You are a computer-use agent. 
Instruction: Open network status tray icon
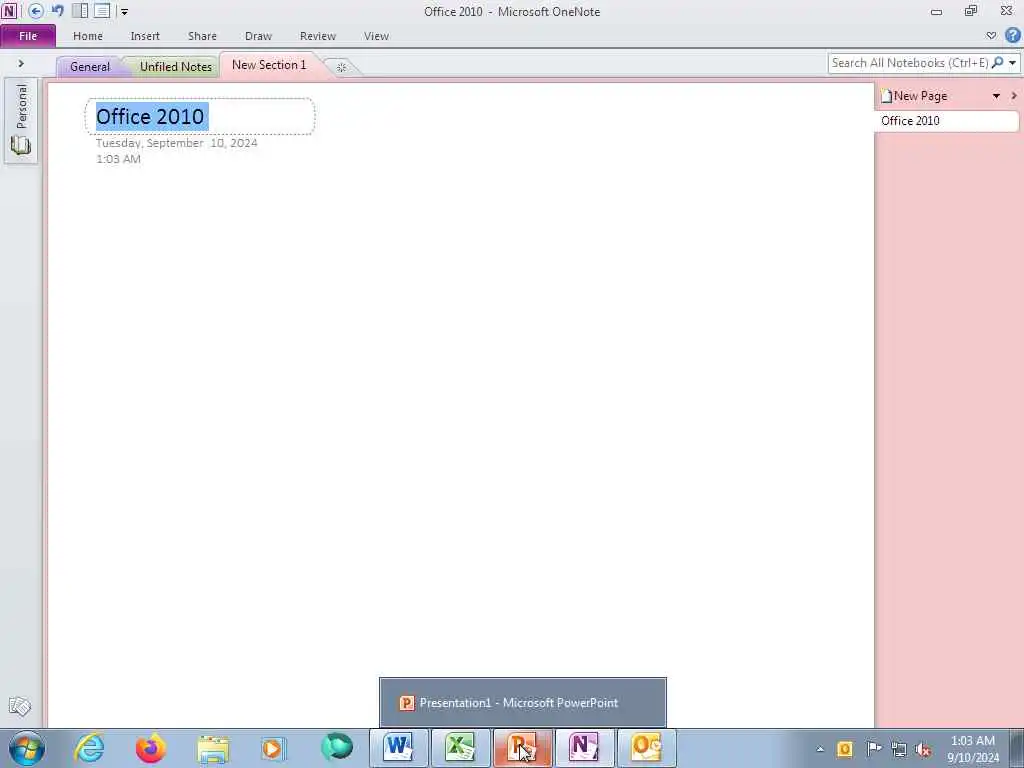click(x=899, y=749)
